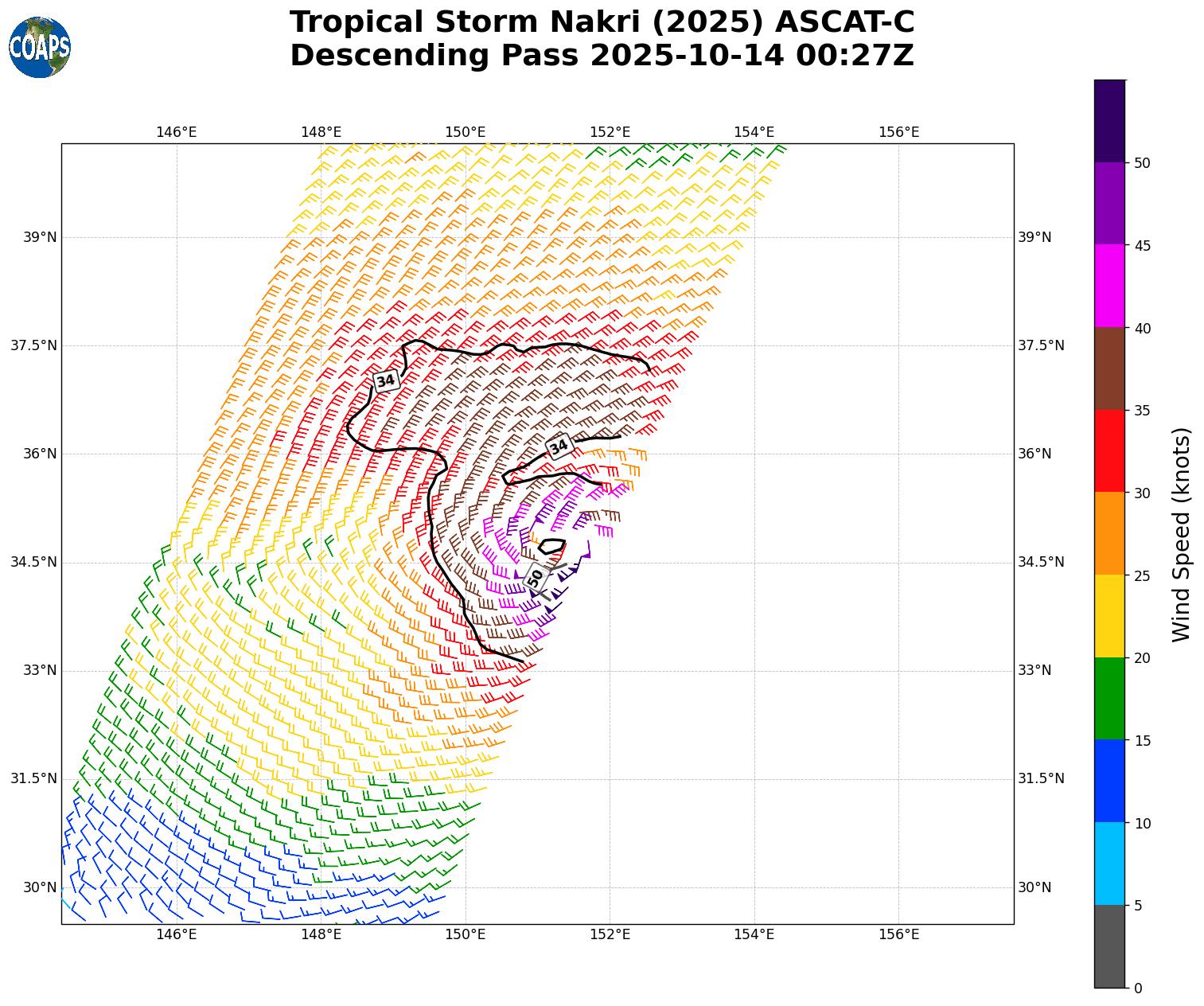Click the 156°E label on bottom axis
Image resolution: width=1204 pixels, height=1006 pixels.
[x=898, y=934]
